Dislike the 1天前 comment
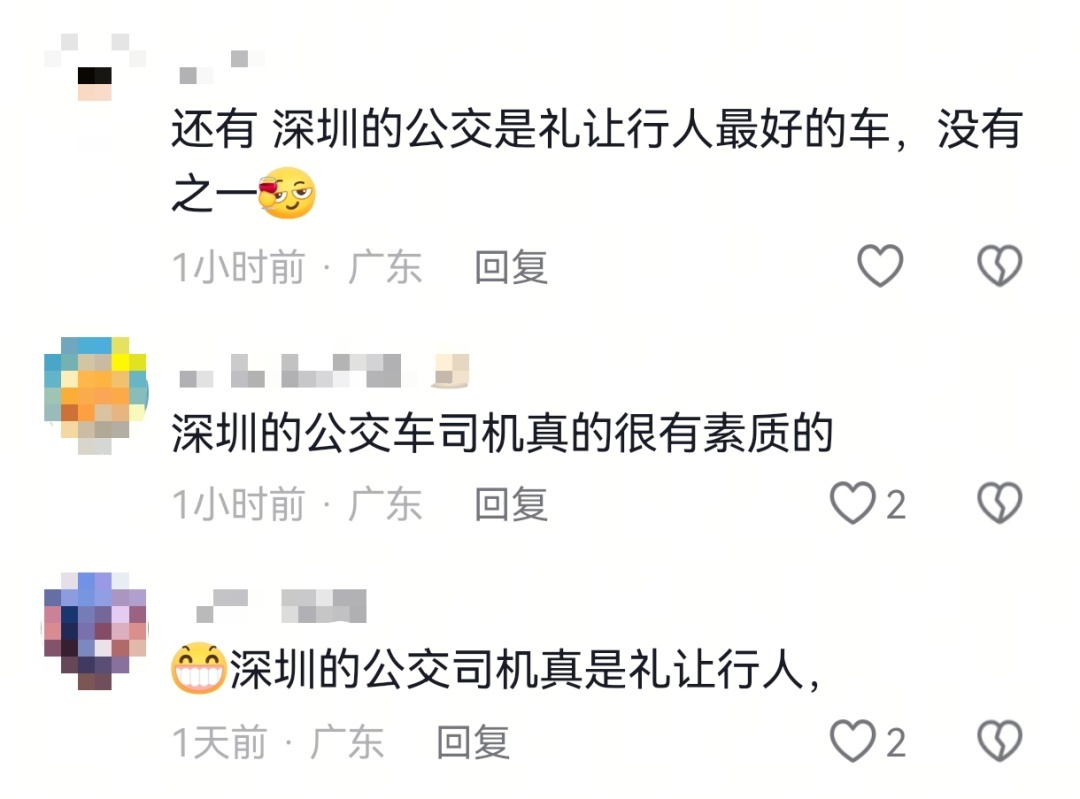Image resolution: width=1080 pixels, height=799 pixels. coord(999,741)
